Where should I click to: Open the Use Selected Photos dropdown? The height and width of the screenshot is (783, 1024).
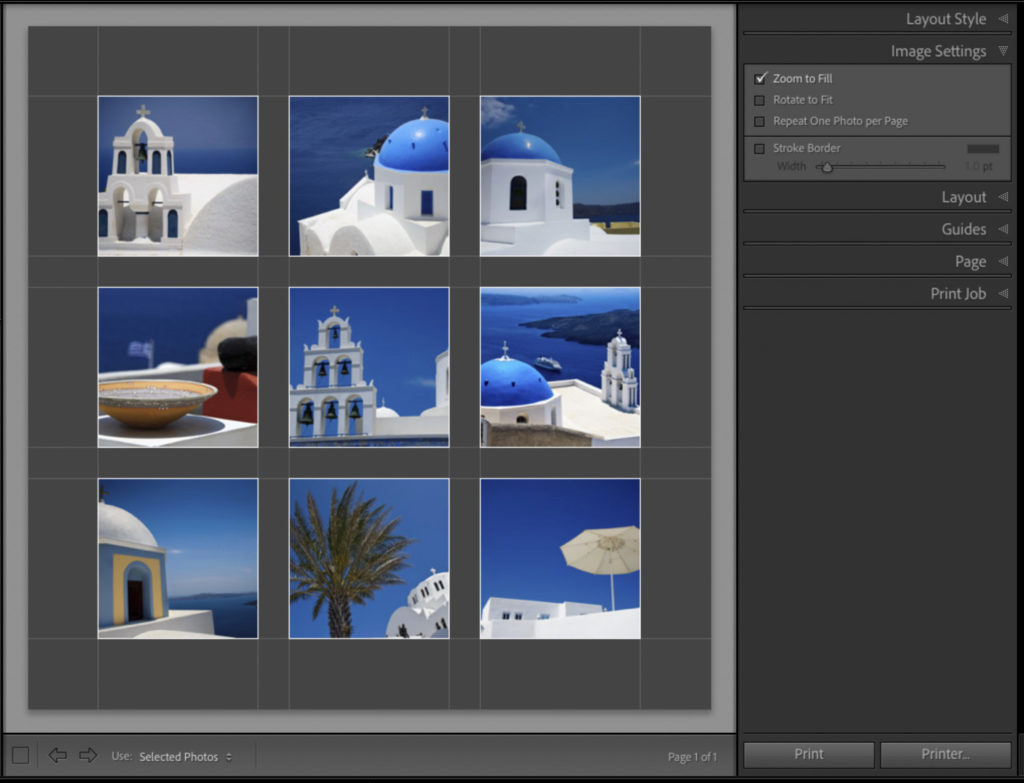[x=185, y=757]
